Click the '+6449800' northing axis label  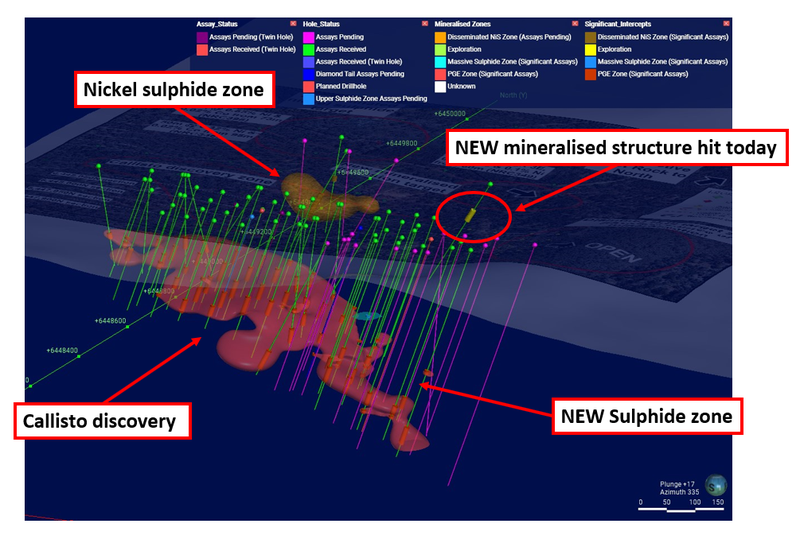coord(402,143)
